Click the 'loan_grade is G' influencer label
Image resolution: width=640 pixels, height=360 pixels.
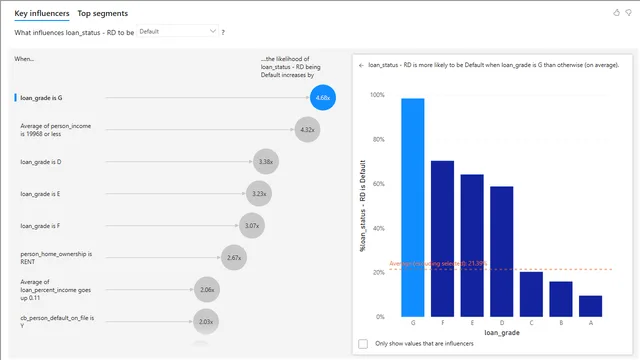[41, 98]
